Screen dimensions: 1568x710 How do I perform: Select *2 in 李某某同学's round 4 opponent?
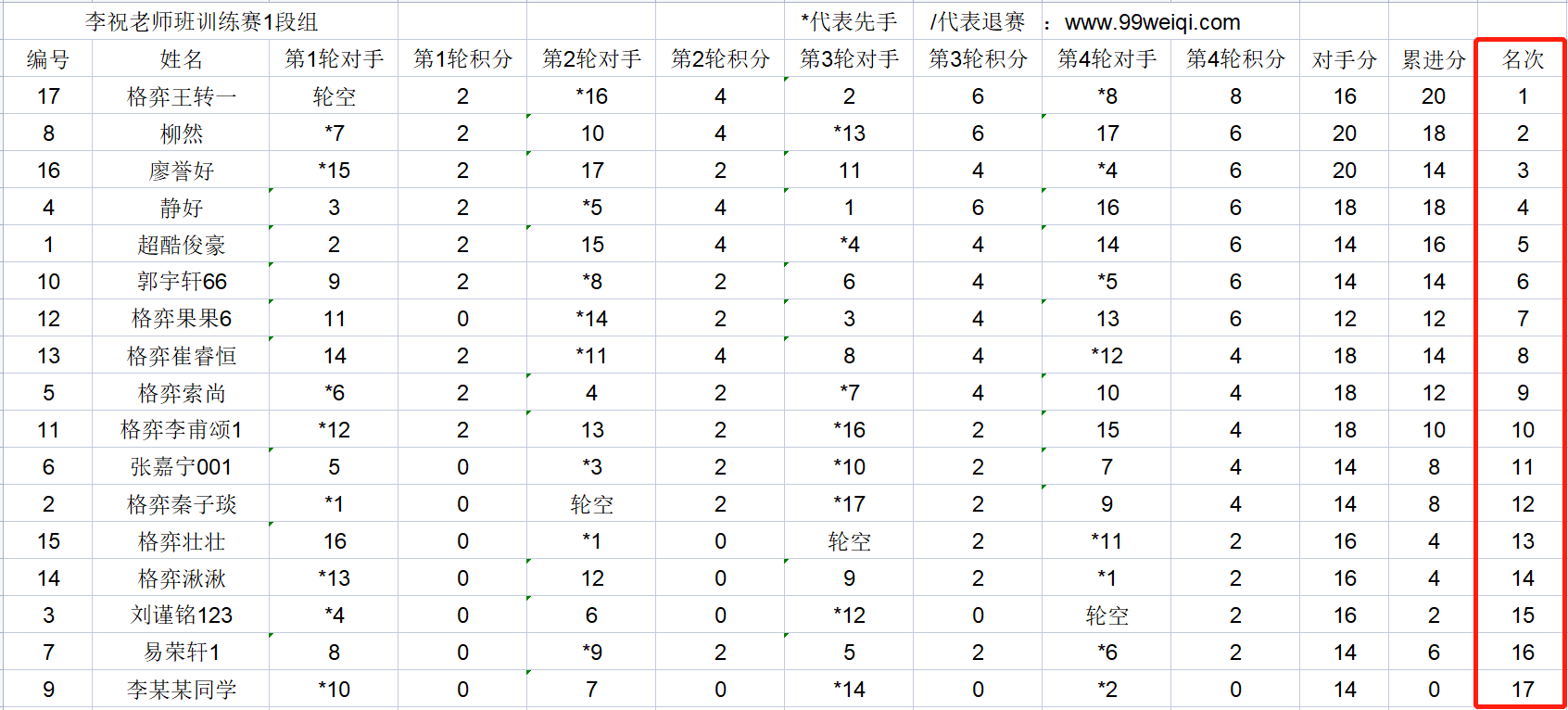[1106, 690]
